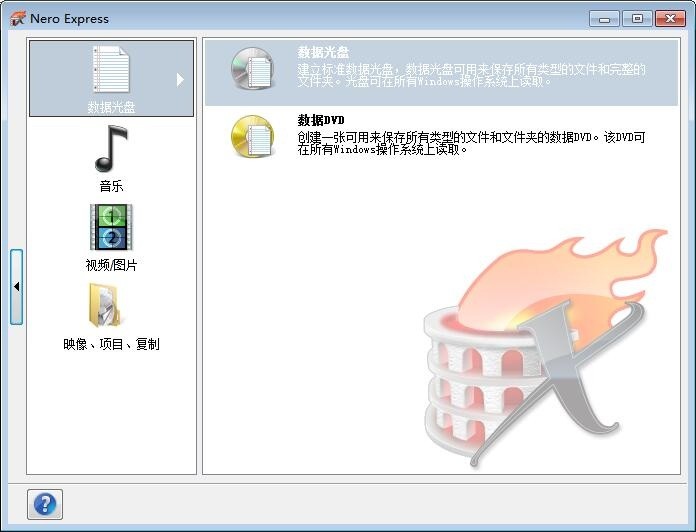Expand the white arrow beside 数据光盘 category
696x532 pixels.
(x=180, y=79)
